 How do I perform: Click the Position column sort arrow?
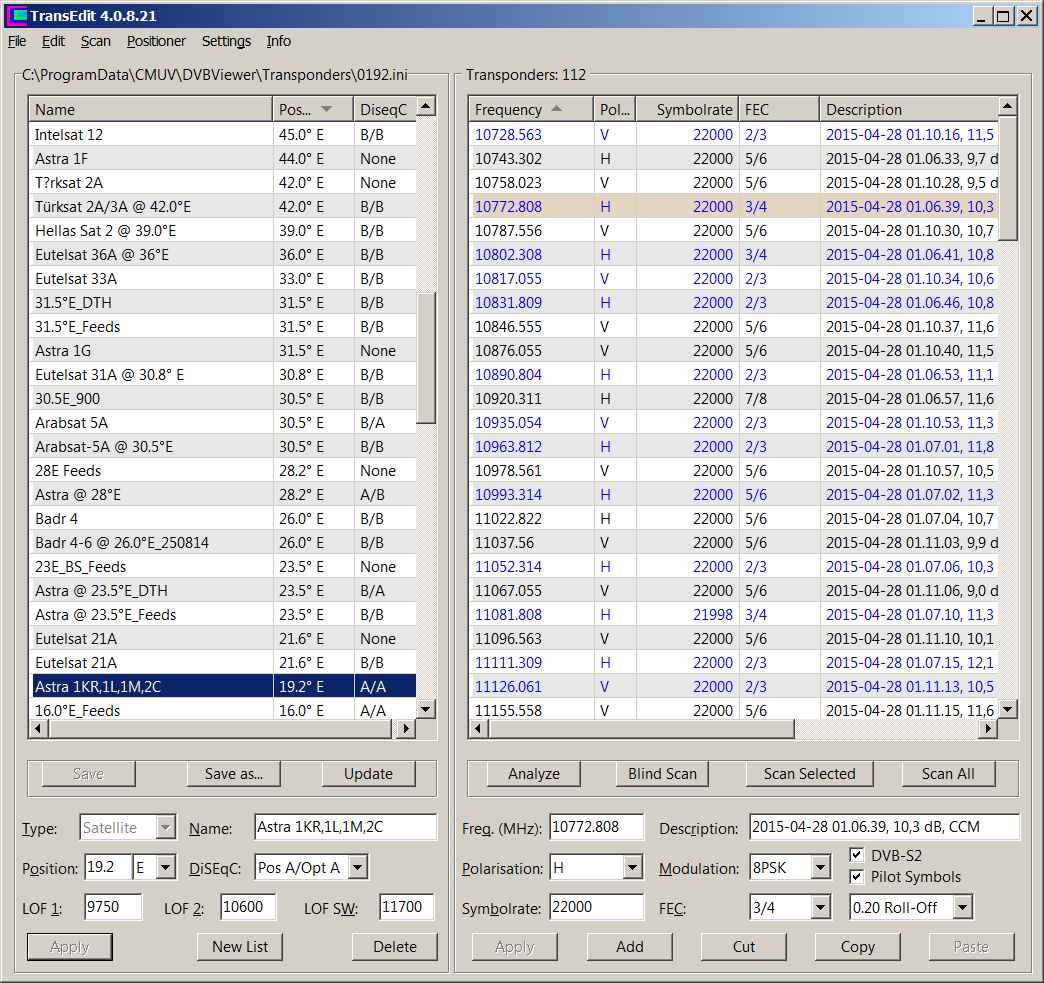(x=327, y=110)
